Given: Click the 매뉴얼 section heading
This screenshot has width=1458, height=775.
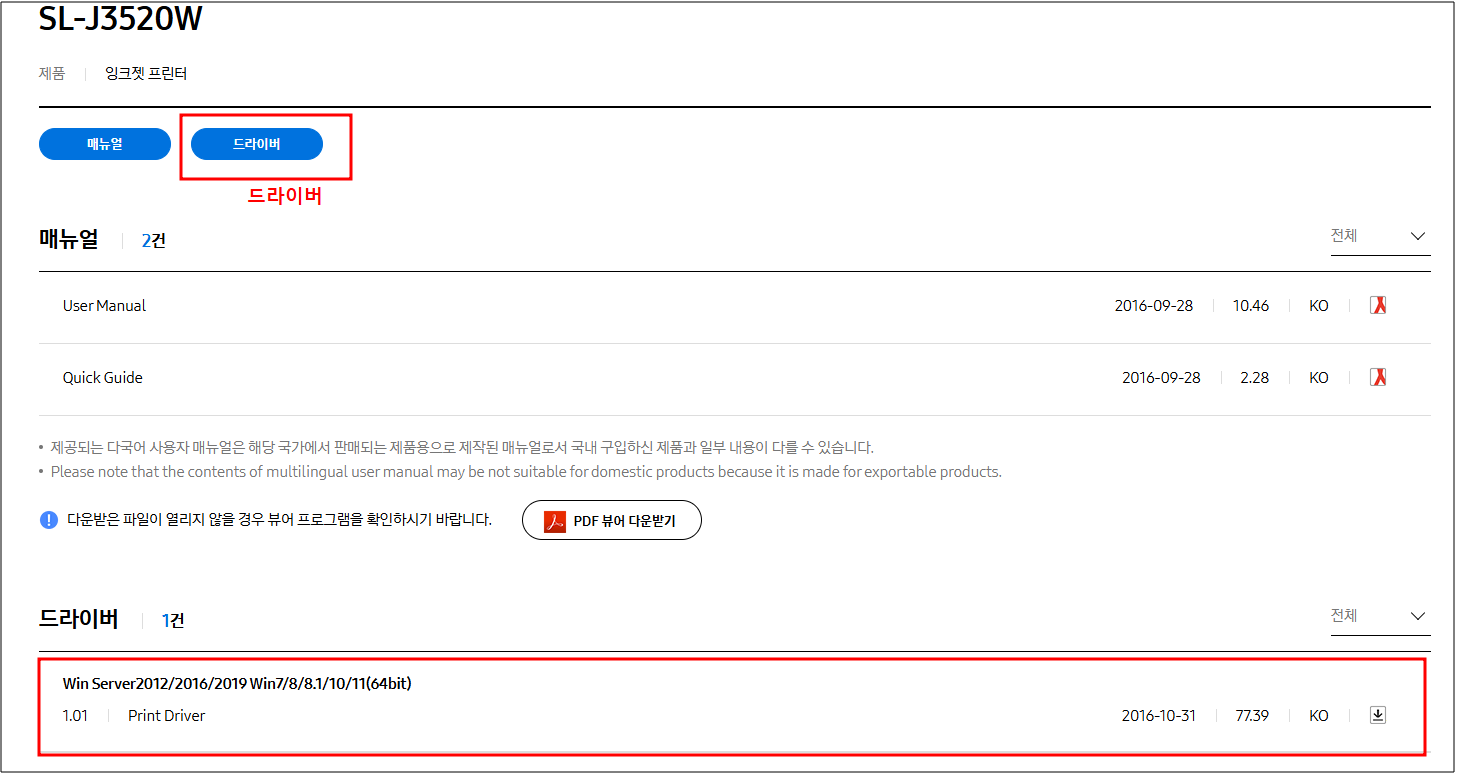Looking at the screenshot, I should pyautogui.click(x=69, y=239).
